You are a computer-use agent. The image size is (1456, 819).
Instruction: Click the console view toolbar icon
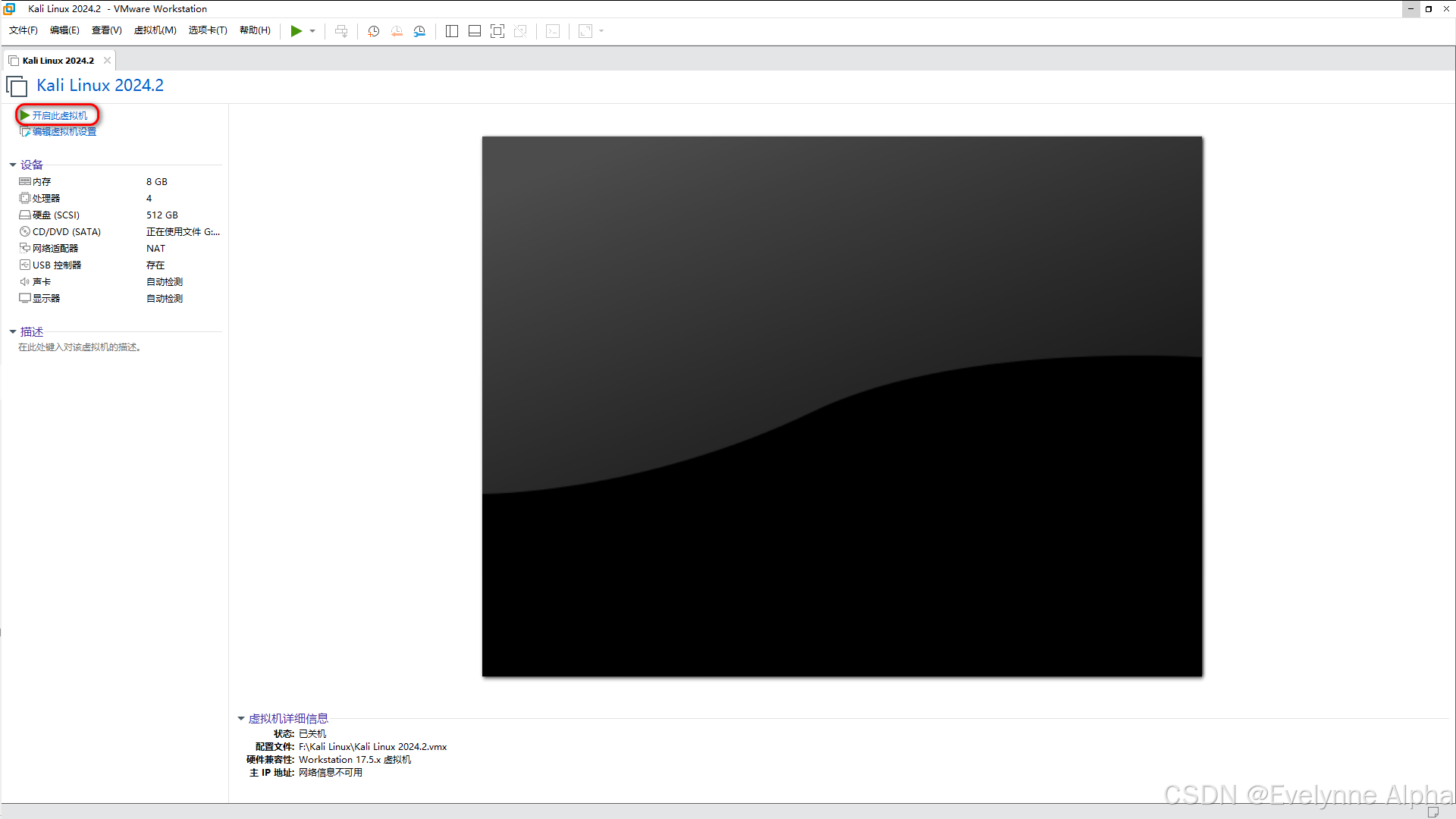pyautogui.click(x=554, y=31)
